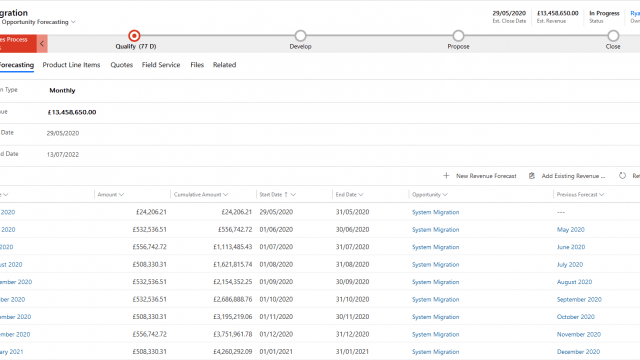
Task: Click the 01/12/2020 start date cell
Action: pos(276,334)
